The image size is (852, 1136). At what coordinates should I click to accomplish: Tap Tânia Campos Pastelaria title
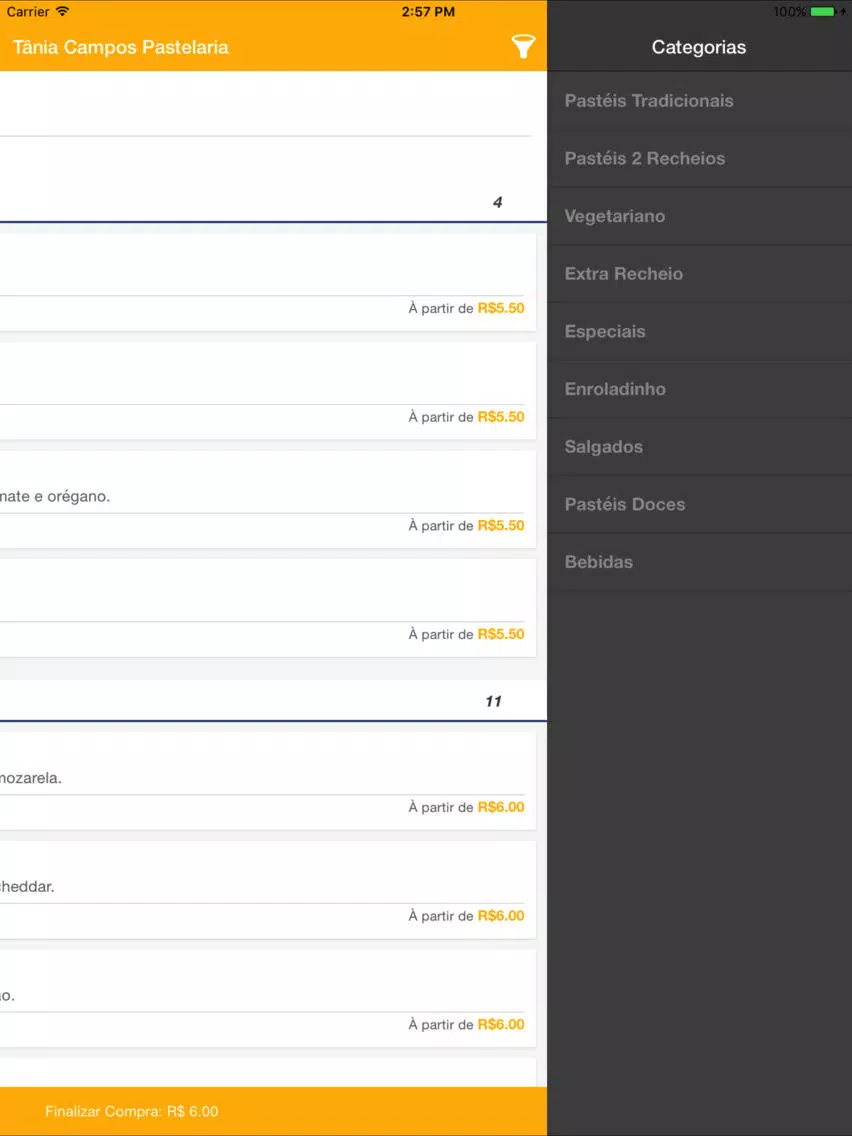tap(120, 47)
